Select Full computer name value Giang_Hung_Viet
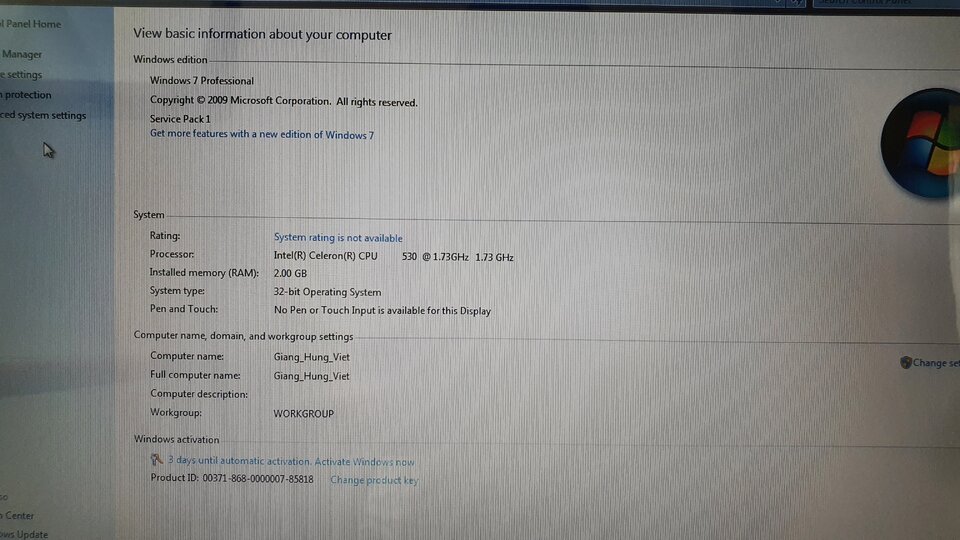960x540 pixels. (x=312, y=376)
